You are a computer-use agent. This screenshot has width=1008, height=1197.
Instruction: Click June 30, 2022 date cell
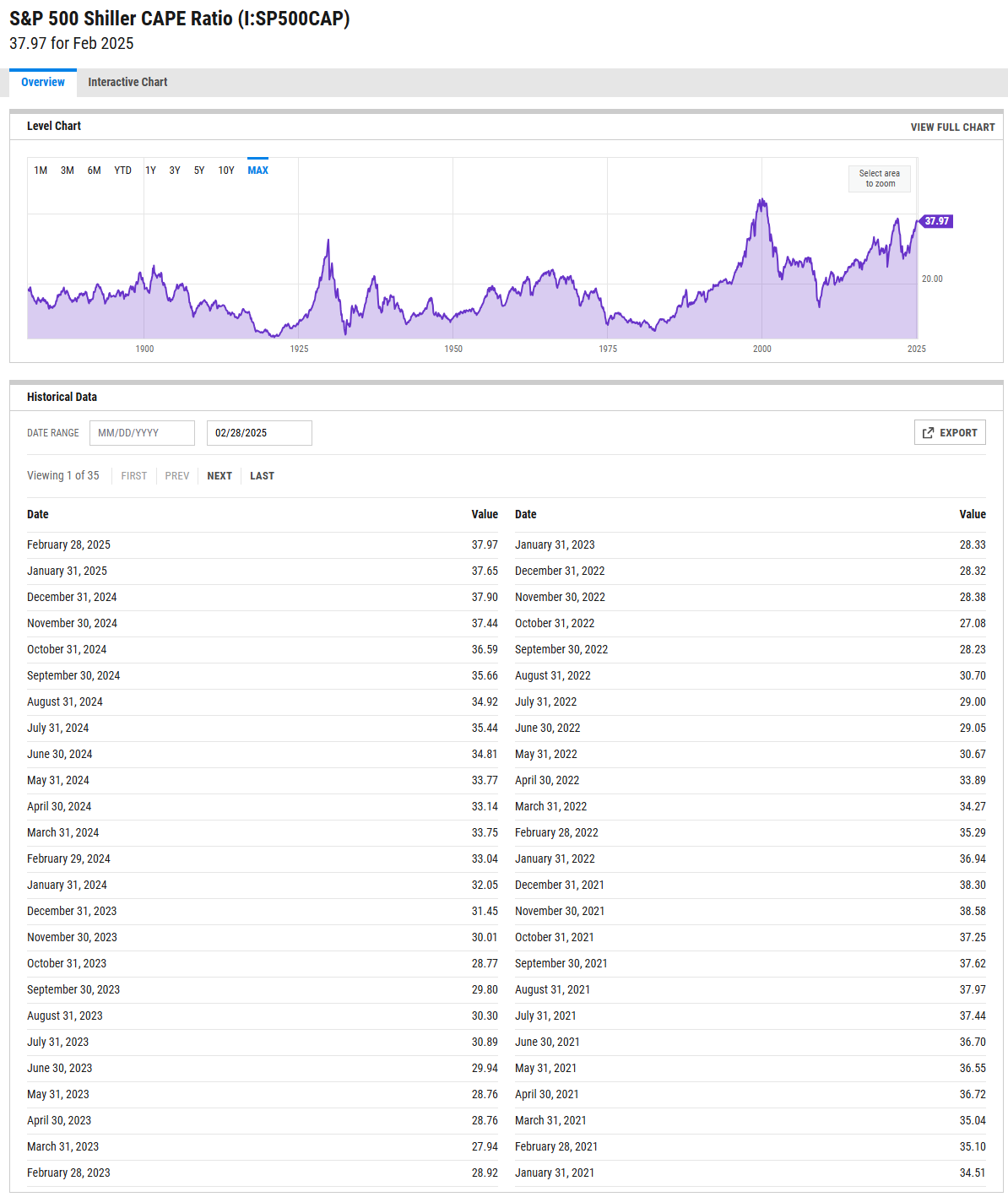pos(547,728)
